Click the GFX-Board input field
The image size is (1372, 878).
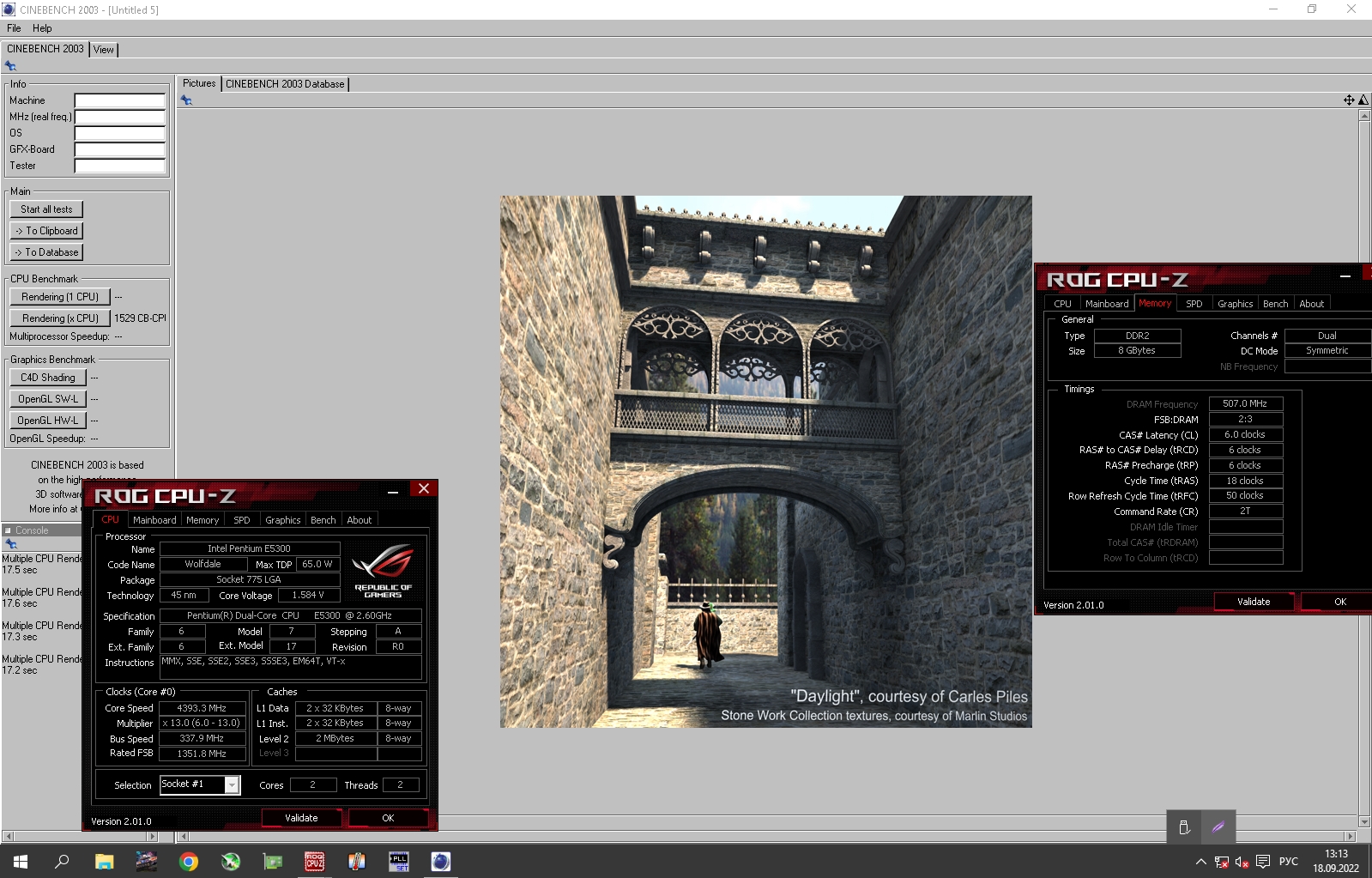coord(119,149)
